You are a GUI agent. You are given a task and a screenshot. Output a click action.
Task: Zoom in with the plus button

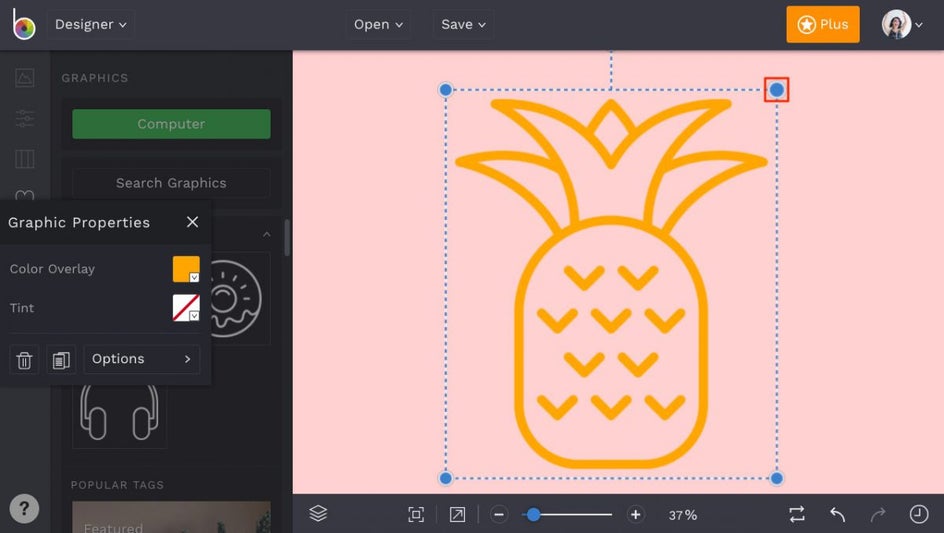tap(635, 515)
